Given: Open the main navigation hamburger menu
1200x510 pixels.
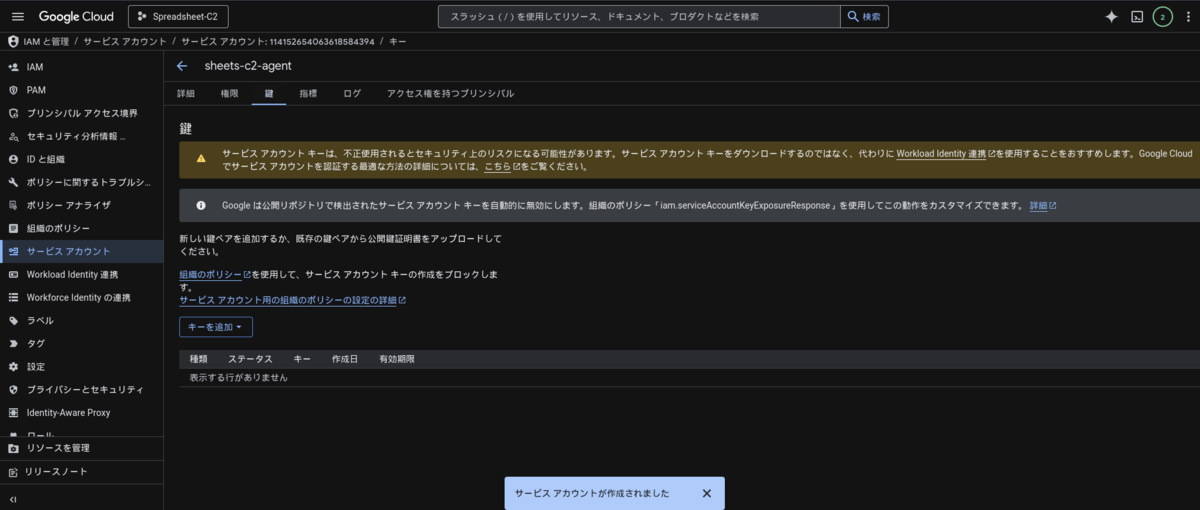Looking at the screenshot, I should pyautogui.click(x=17, y=17).
